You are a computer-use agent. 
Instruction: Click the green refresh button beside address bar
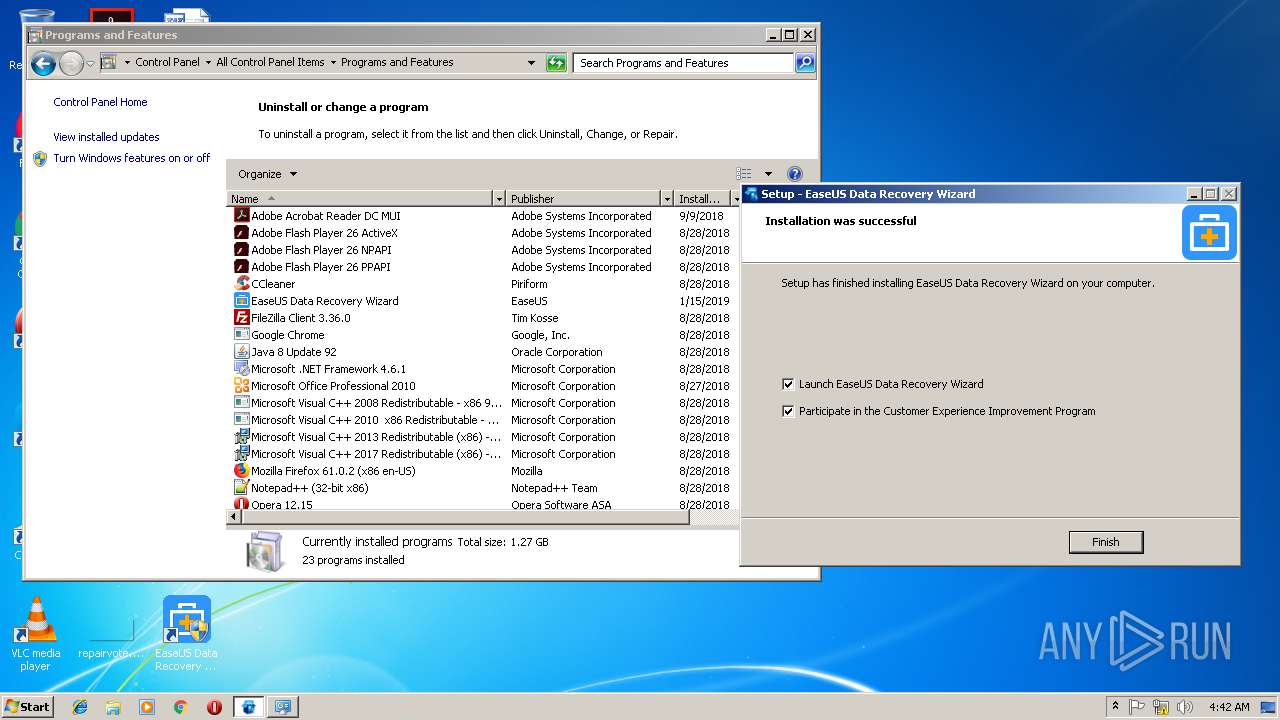tap(556, 63)
